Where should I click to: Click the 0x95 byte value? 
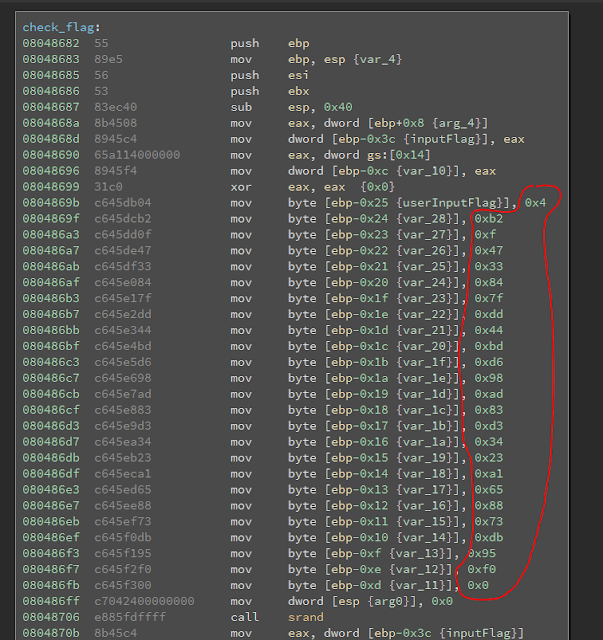coord(482,553)
